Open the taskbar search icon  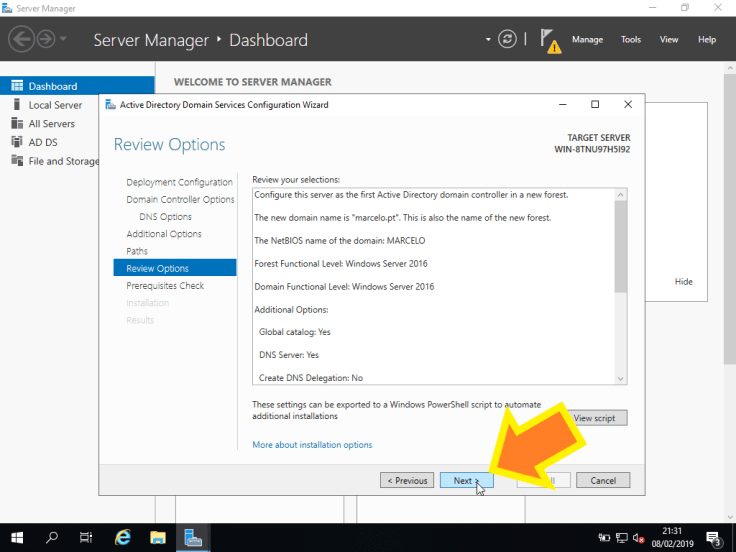52,537
